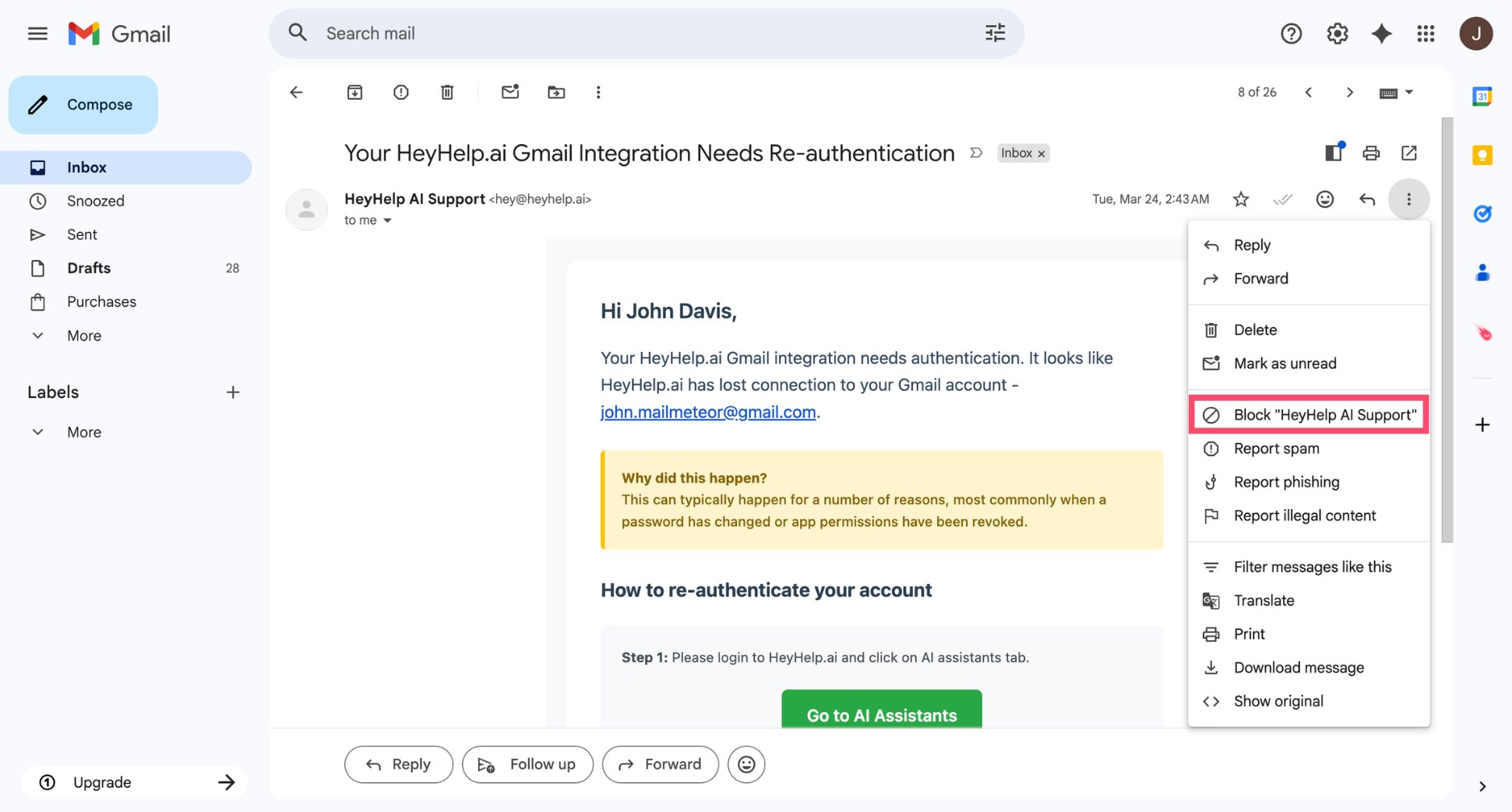
Task: Click the Gmail logo
Action: (119, 33)
